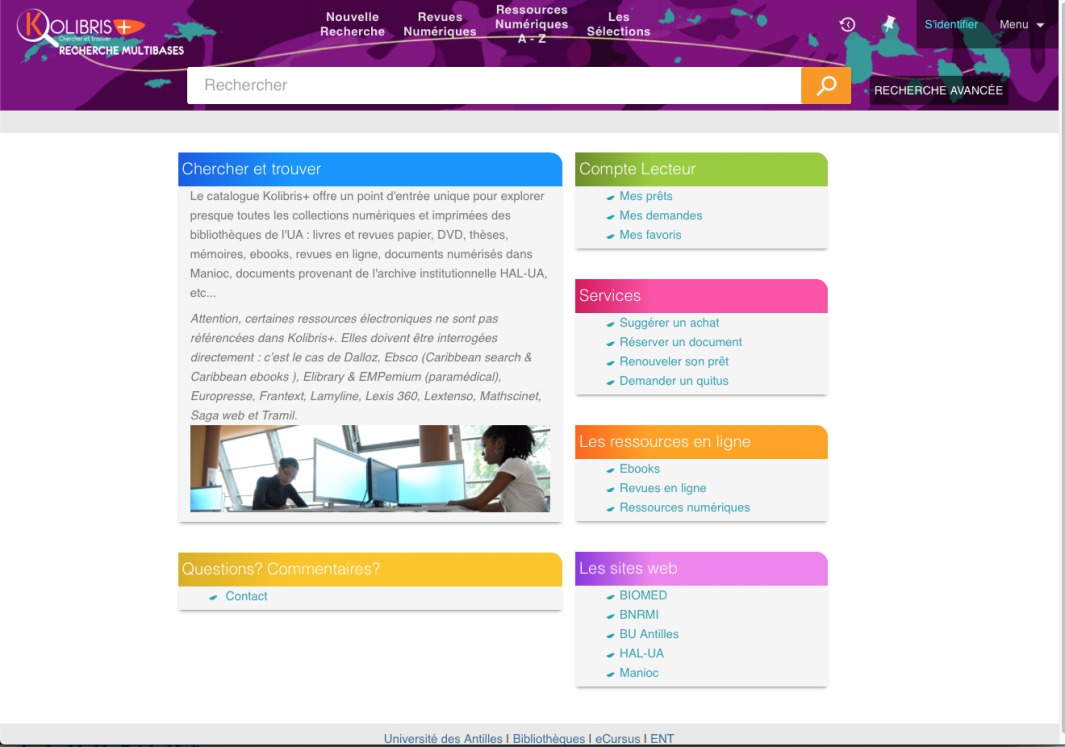Open Mes prêts link
Image resolution: width=1065 pixels, height=747 pixels.
coord(645,196)
